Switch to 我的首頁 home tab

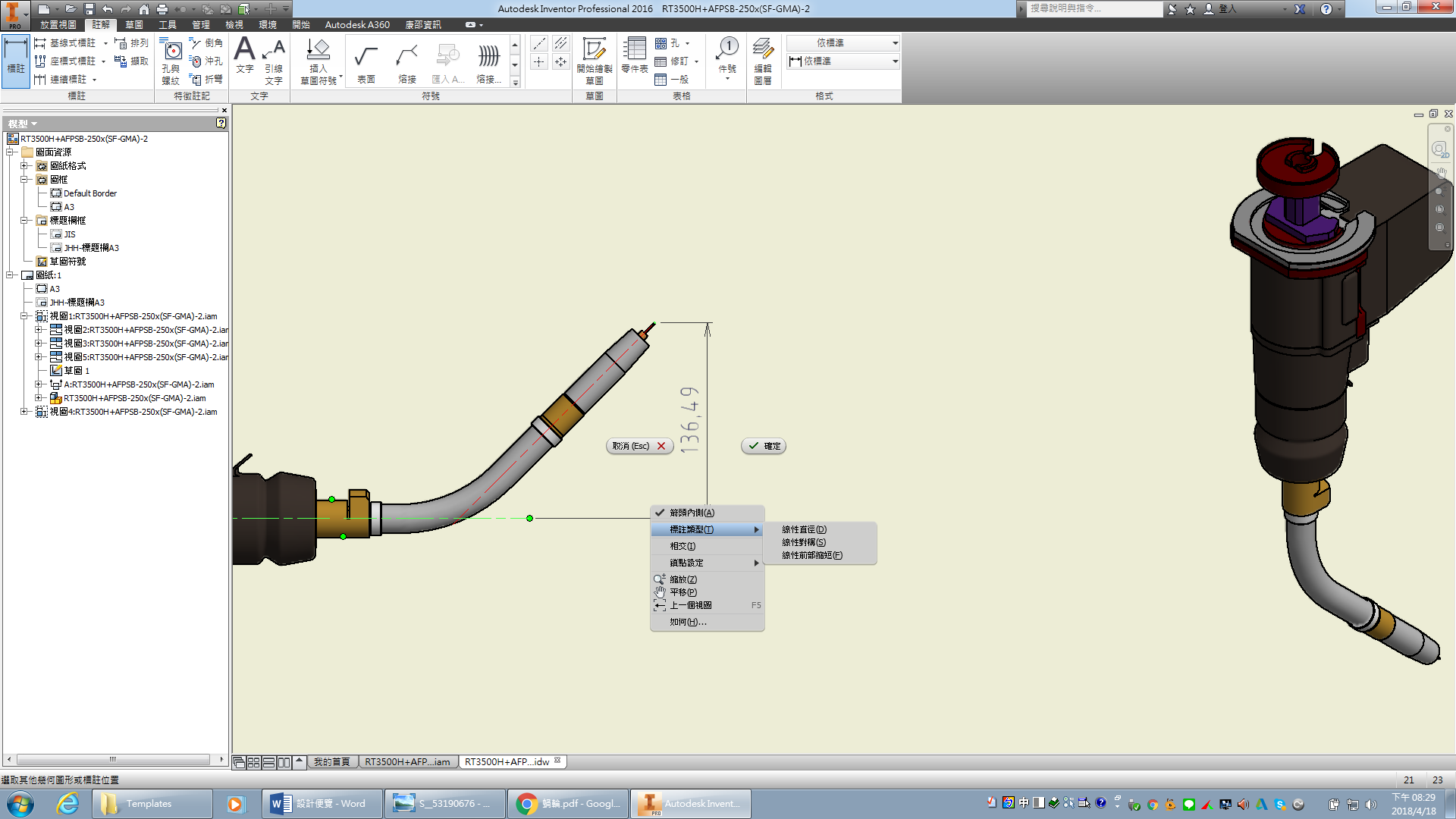pyautogui.click(x=332, y=762)
